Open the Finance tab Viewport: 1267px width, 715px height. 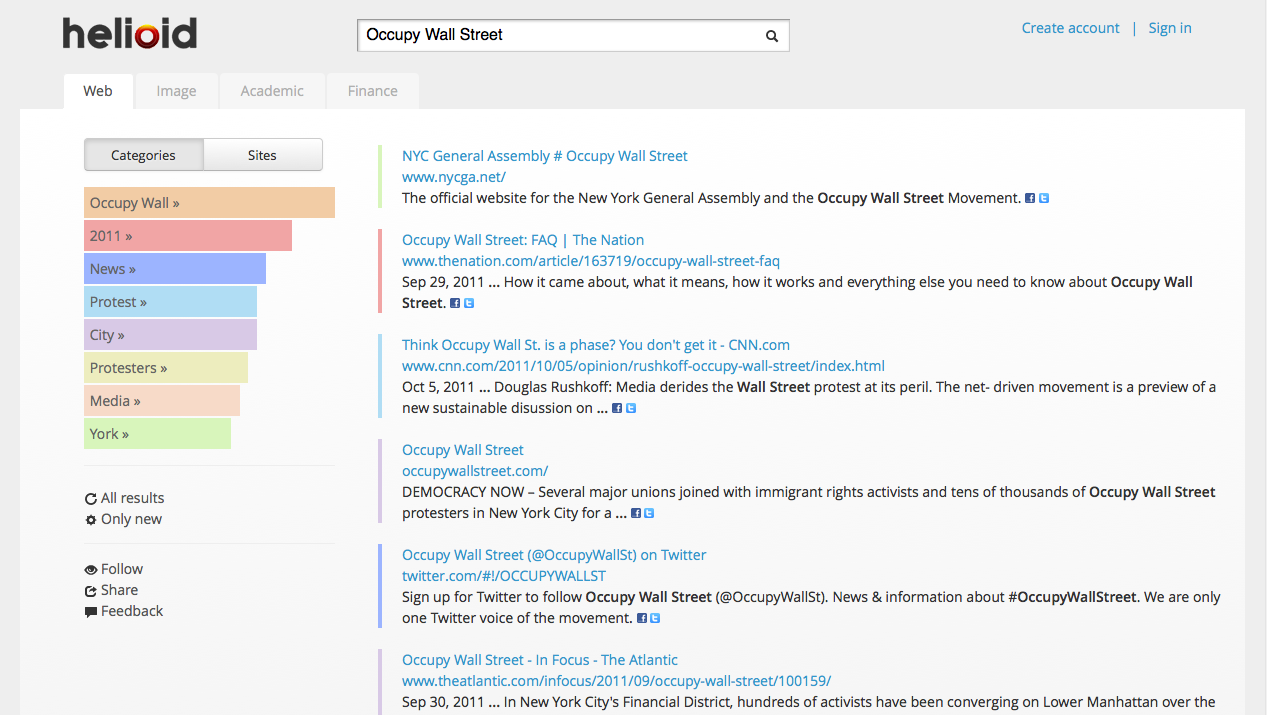(373, 91)
